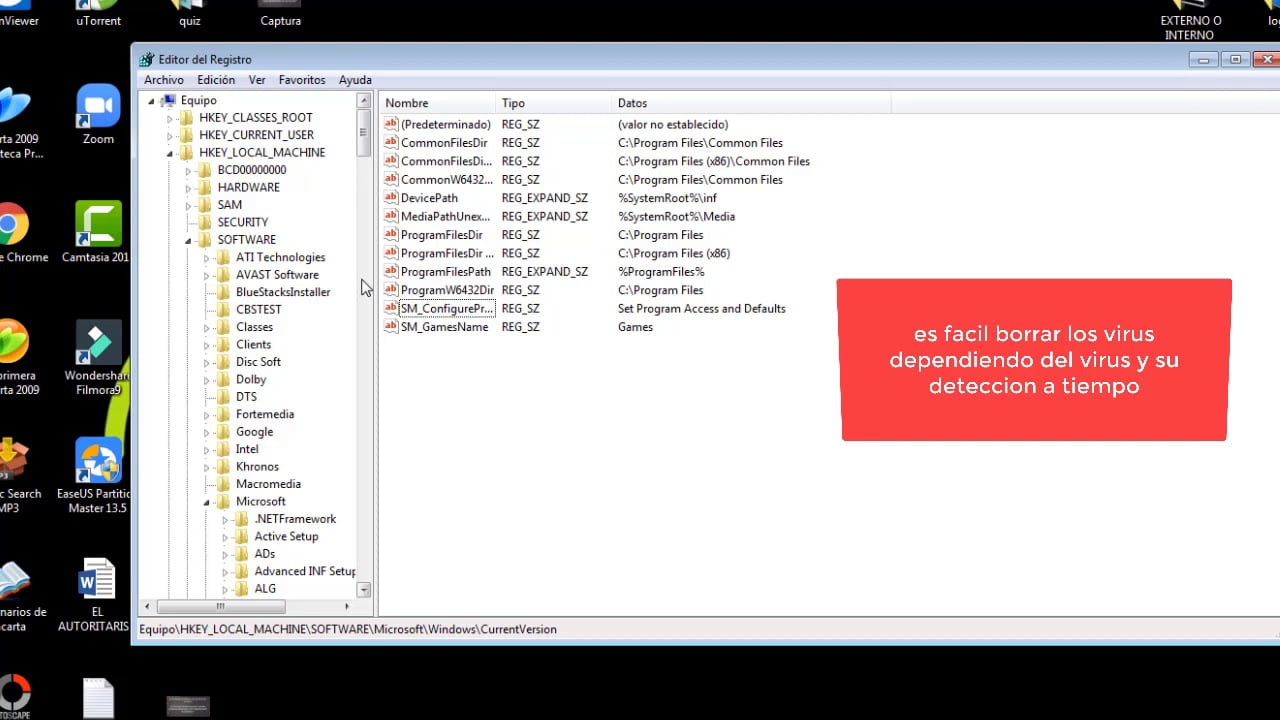
Task: Select the Fortemedia folder icon
Action: 223,414
